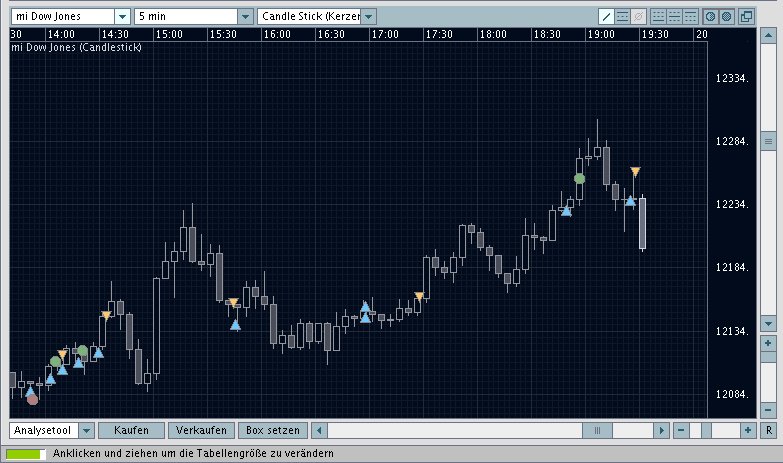The height and width of the screenshot is (463, 783).
Task: Toggle the fully shaded octagon marker button
Action: click(727, 16)
